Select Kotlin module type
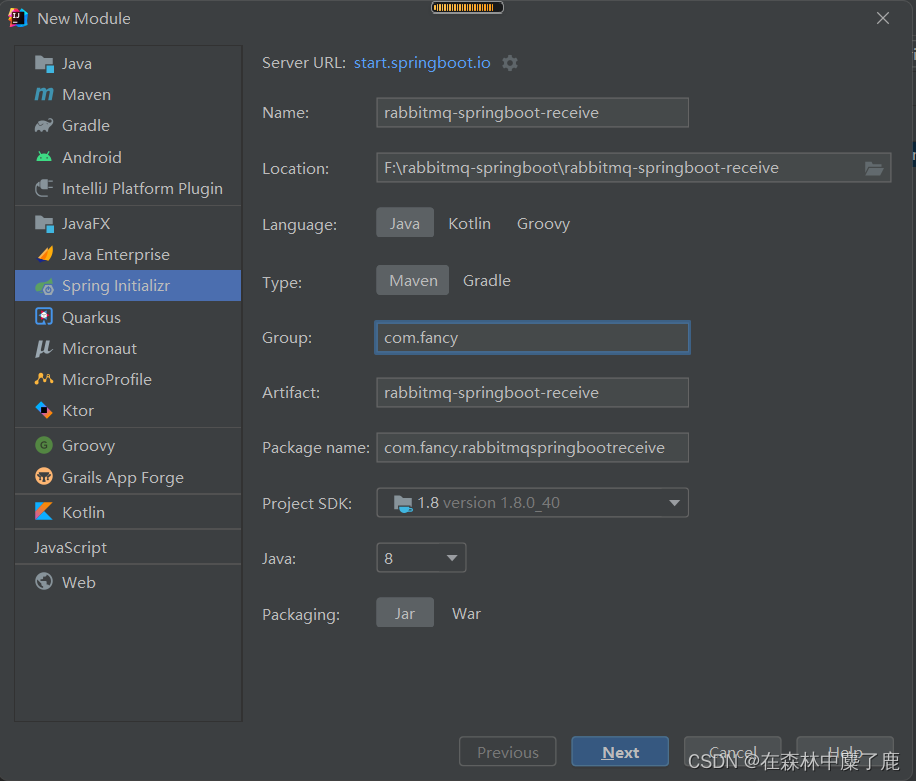This screenshot has width=916, height=781. pyautogui.click(x=128, y=512)
